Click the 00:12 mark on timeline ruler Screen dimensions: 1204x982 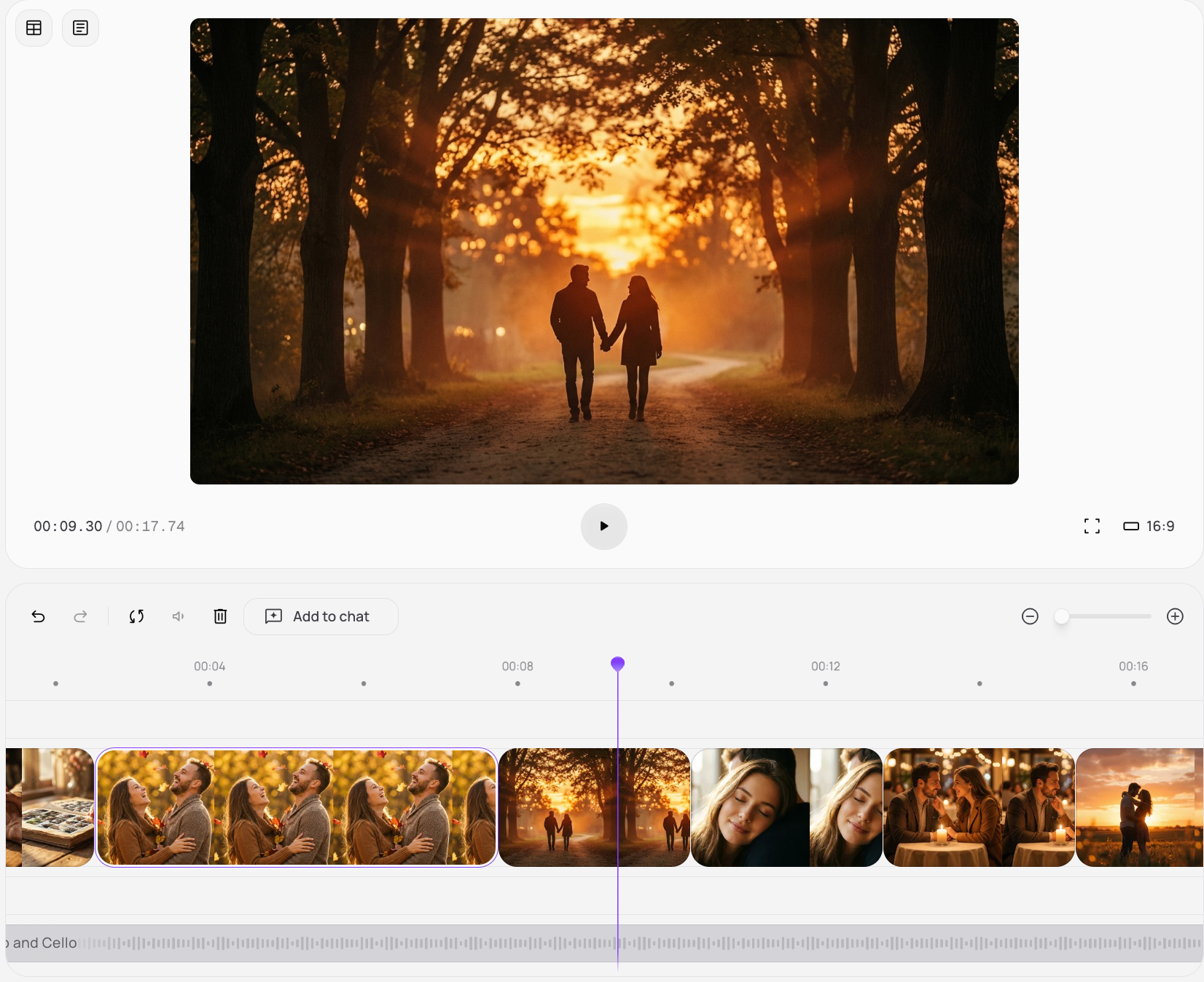825,667
